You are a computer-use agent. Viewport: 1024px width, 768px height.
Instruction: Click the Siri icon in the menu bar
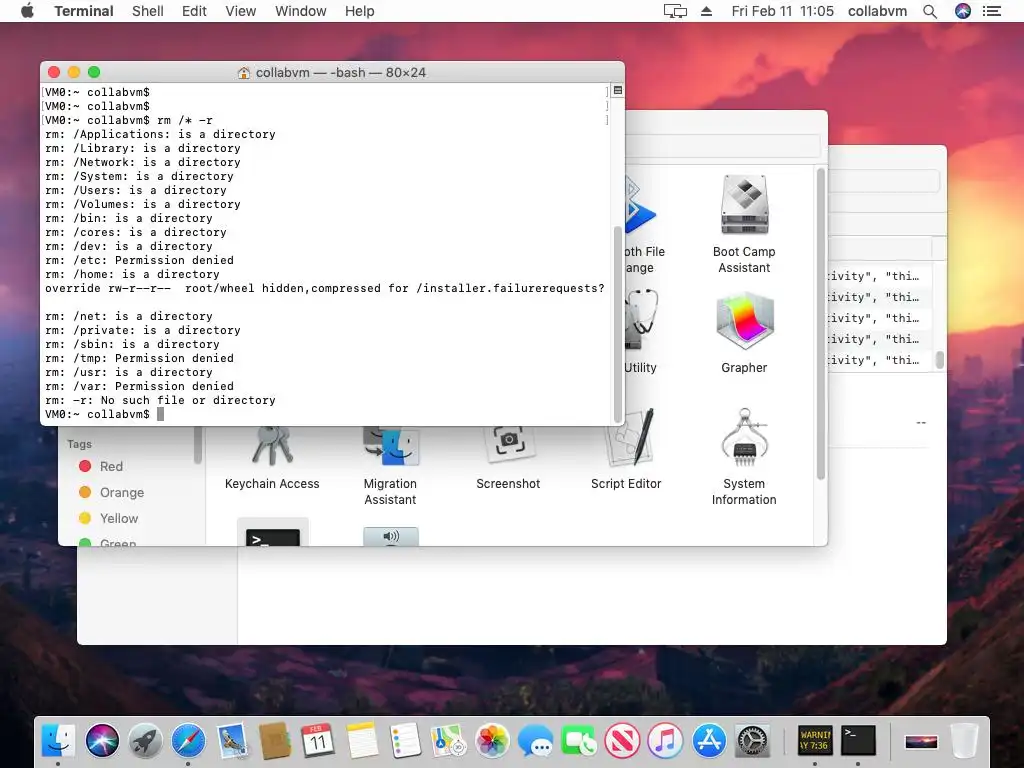[963, 11]
